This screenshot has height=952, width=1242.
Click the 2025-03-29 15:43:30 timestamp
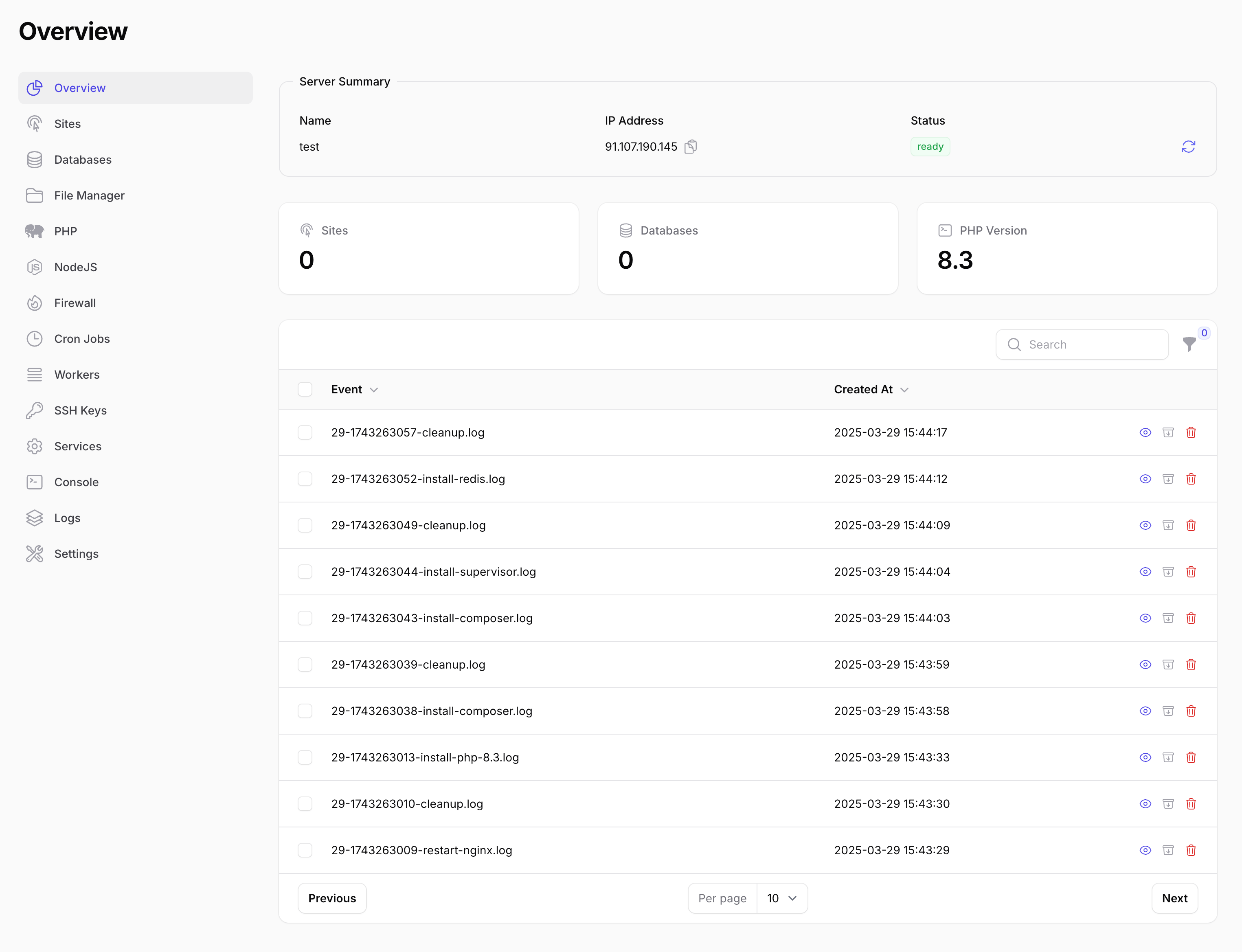(x=892, y=804)
